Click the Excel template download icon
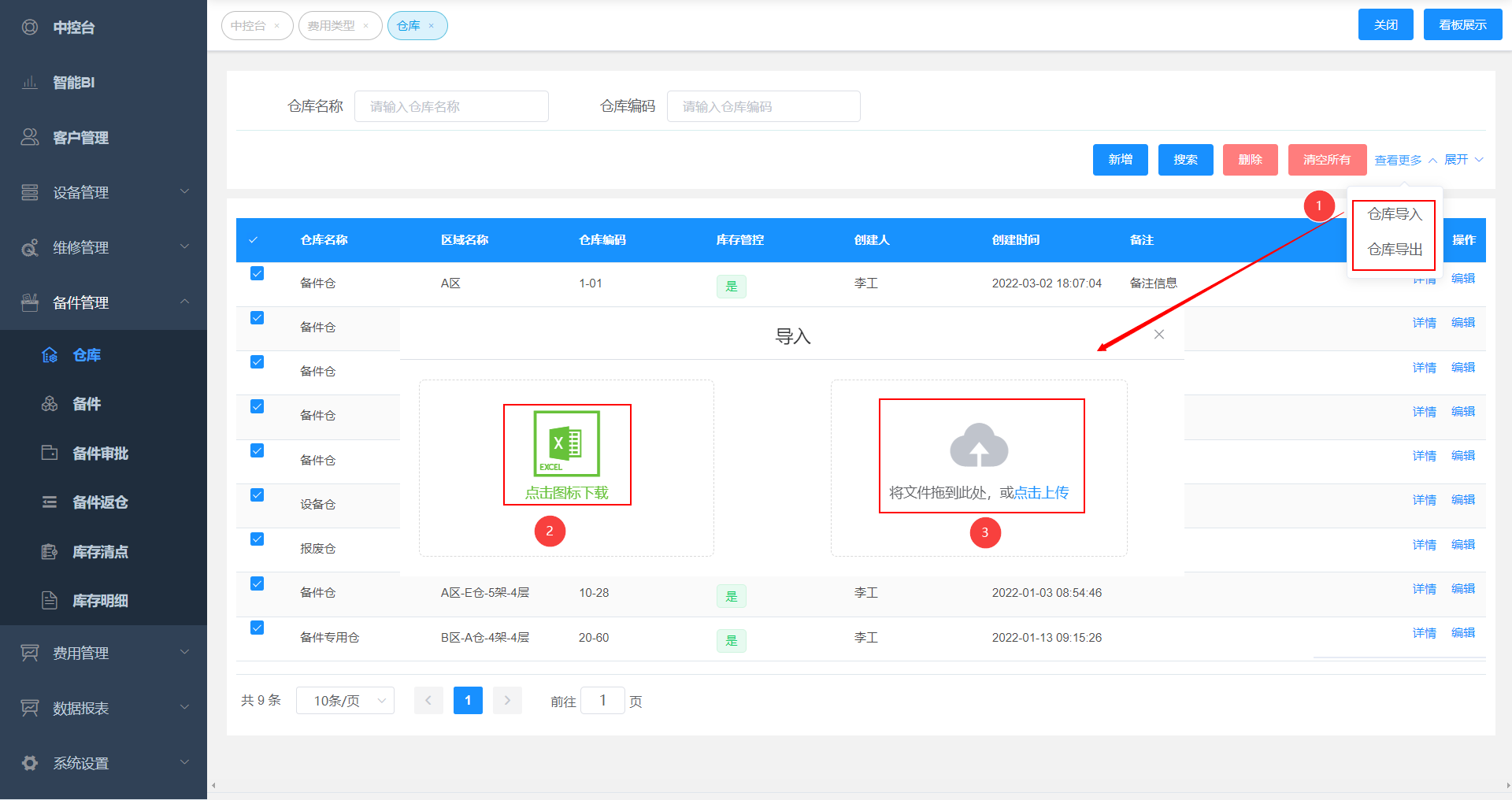 pyautogui.click(x=566, y=443)
